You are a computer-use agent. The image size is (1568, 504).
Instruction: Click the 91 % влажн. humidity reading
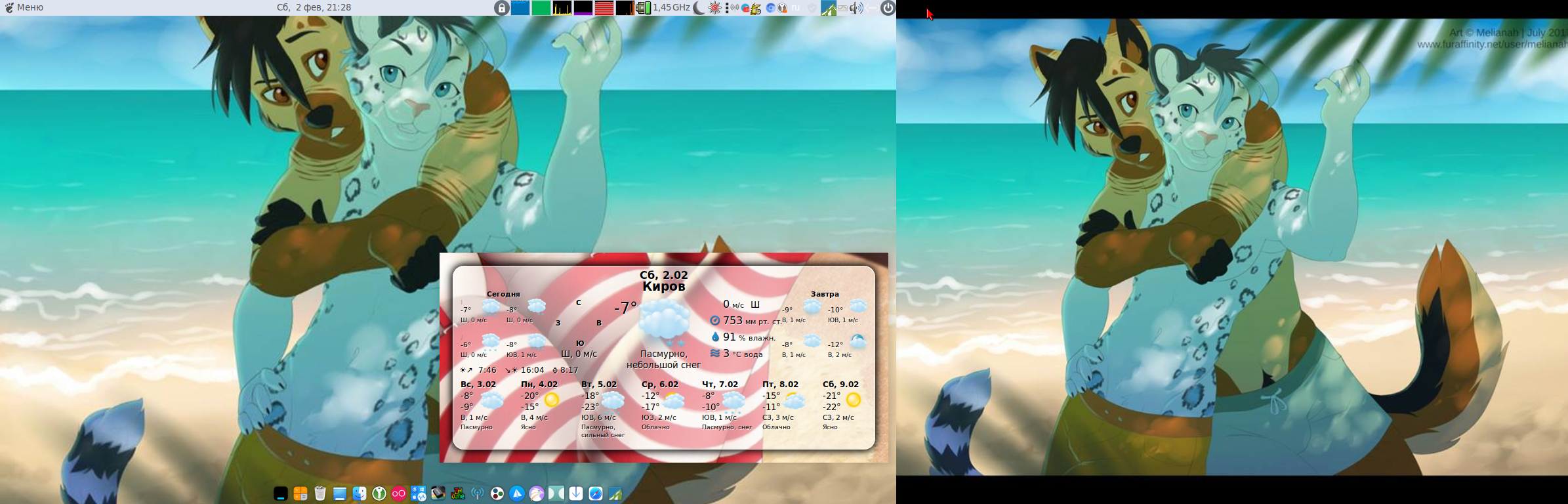click(x=743, y=337)
